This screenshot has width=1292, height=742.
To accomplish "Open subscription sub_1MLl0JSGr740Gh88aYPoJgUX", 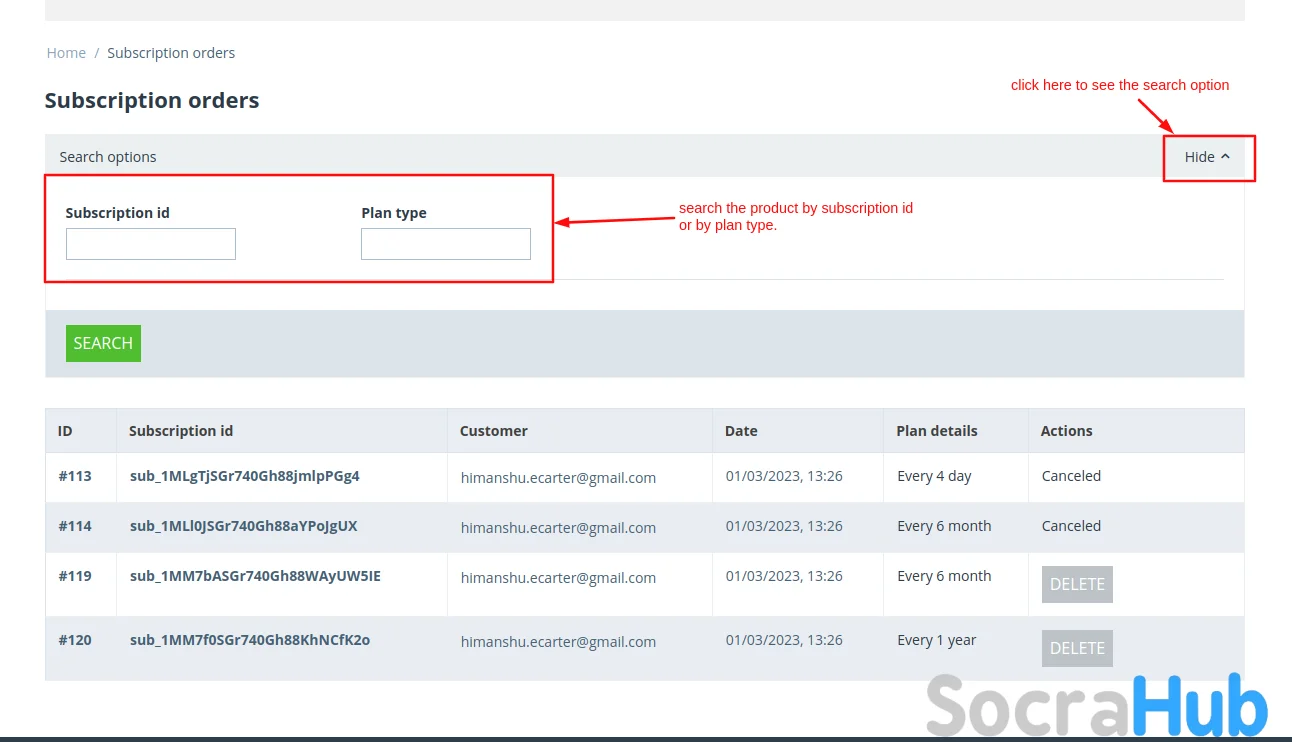I will (x=243, y=526).
